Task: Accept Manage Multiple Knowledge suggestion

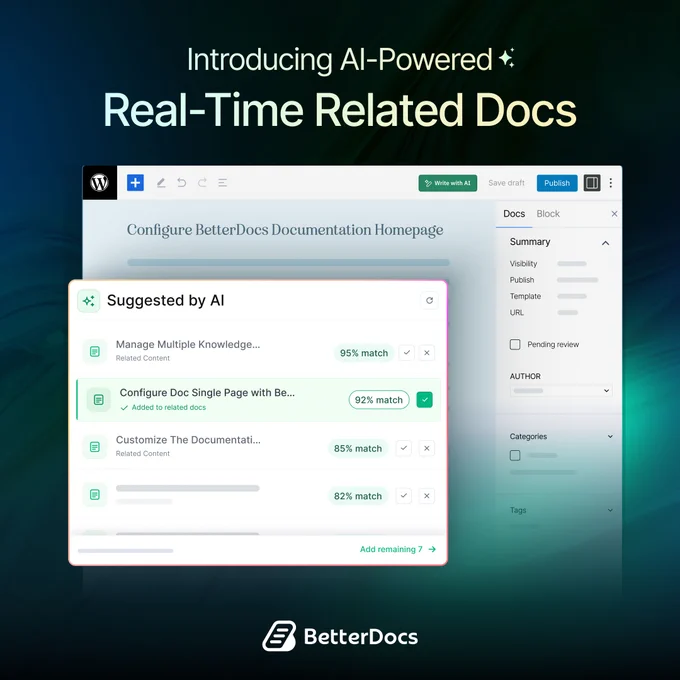Action: click(406, 353)
